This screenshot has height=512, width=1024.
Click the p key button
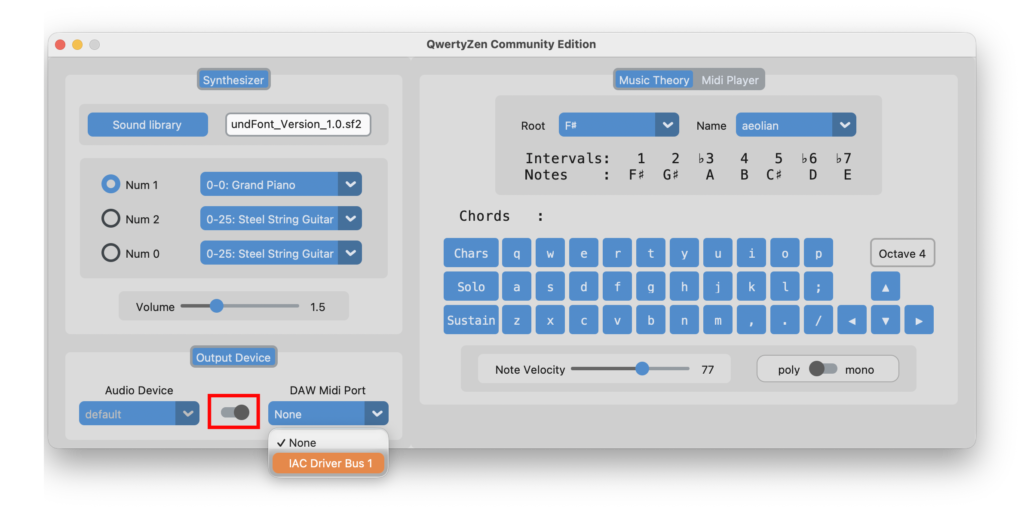[x=818, y=253]
